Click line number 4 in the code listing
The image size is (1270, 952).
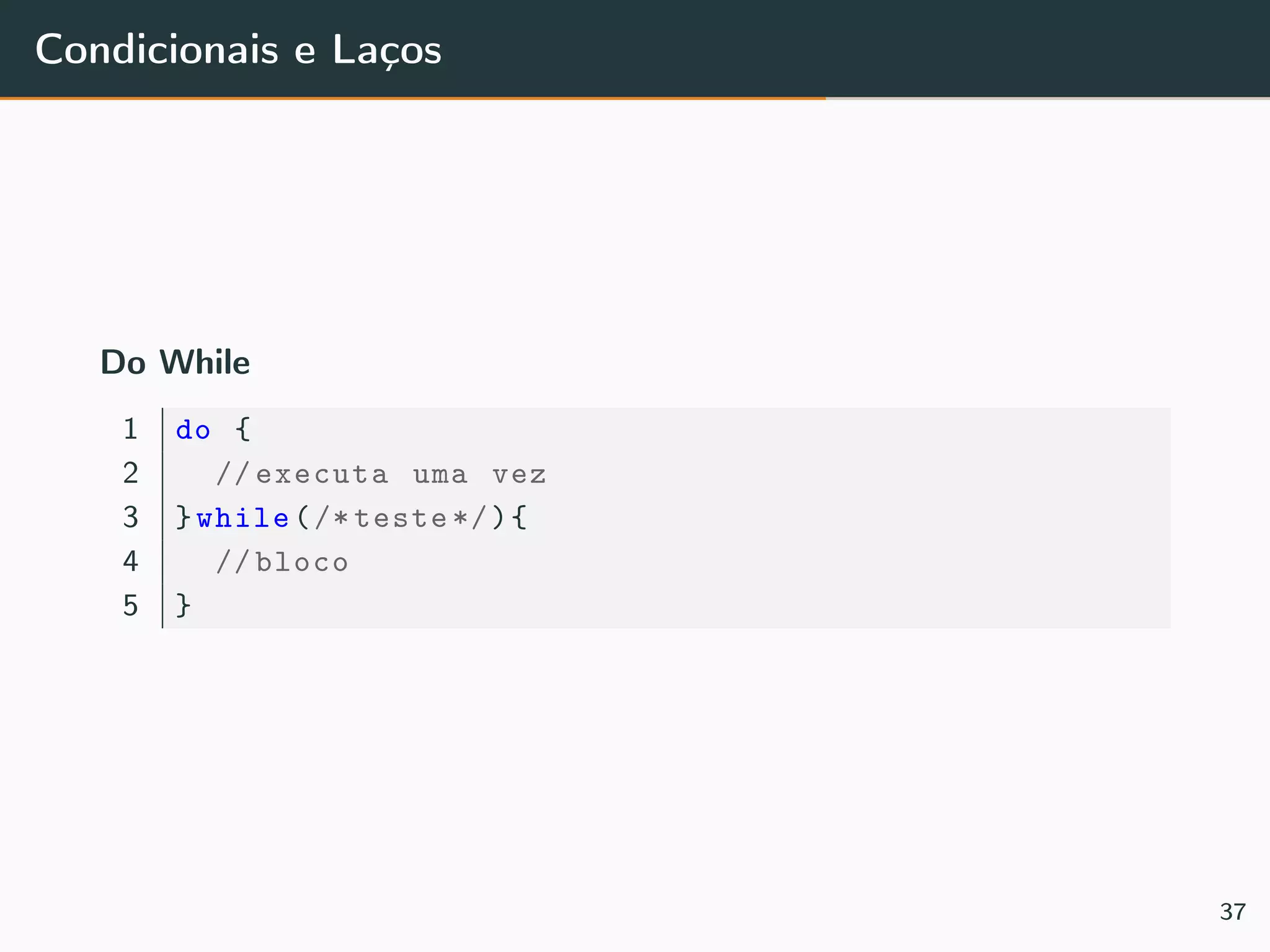(130, 561)
